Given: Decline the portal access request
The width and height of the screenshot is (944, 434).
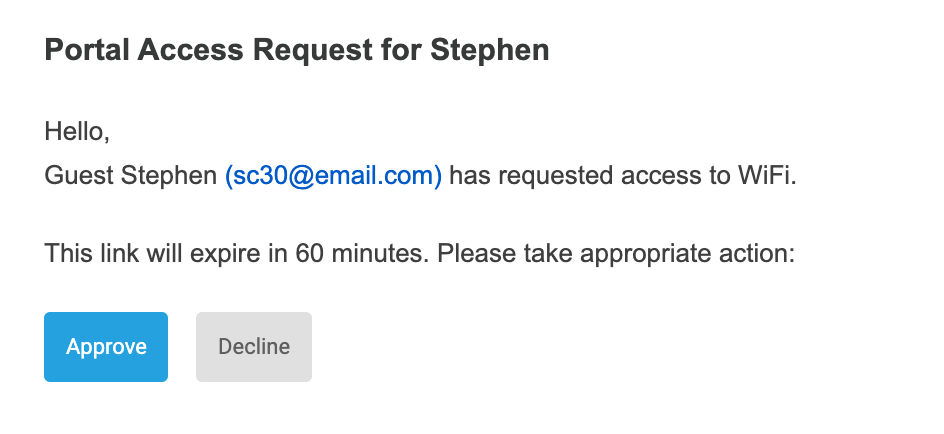Looking at the screenshot, I should 254,347.
